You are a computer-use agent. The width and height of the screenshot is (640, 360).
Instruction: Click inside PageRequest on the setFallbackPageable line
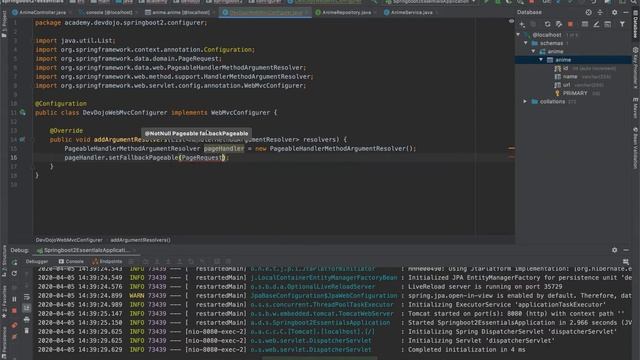(x=202, y=158)
